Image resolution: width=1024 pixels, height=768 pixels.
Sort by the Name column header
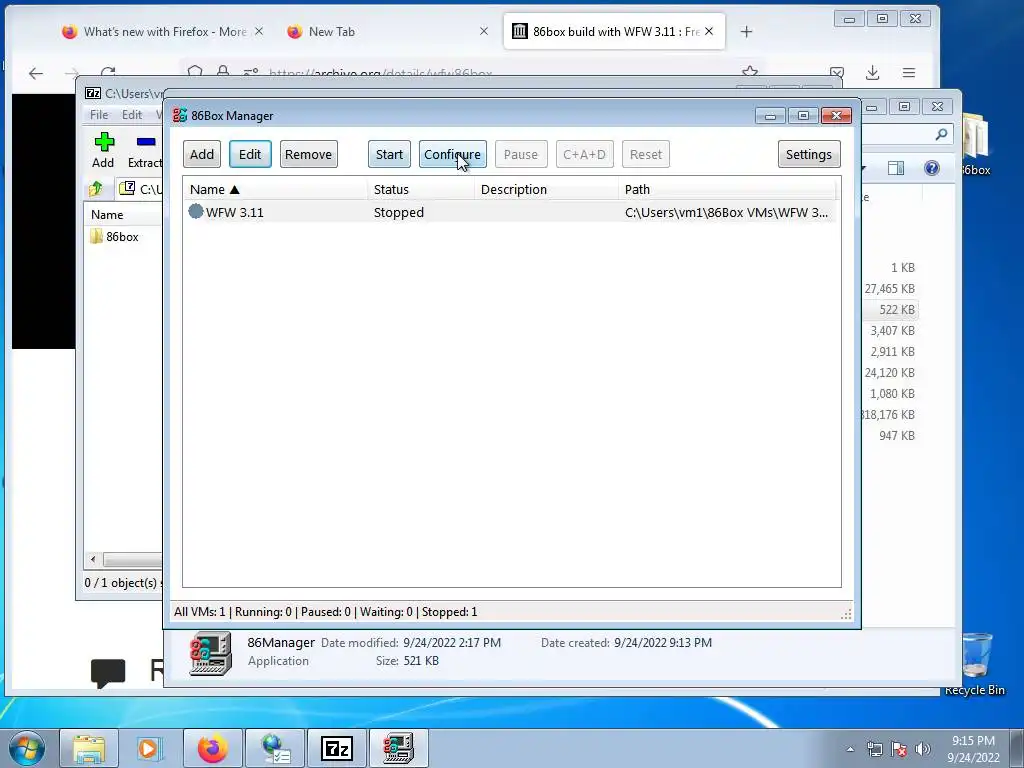coord(274,189)
